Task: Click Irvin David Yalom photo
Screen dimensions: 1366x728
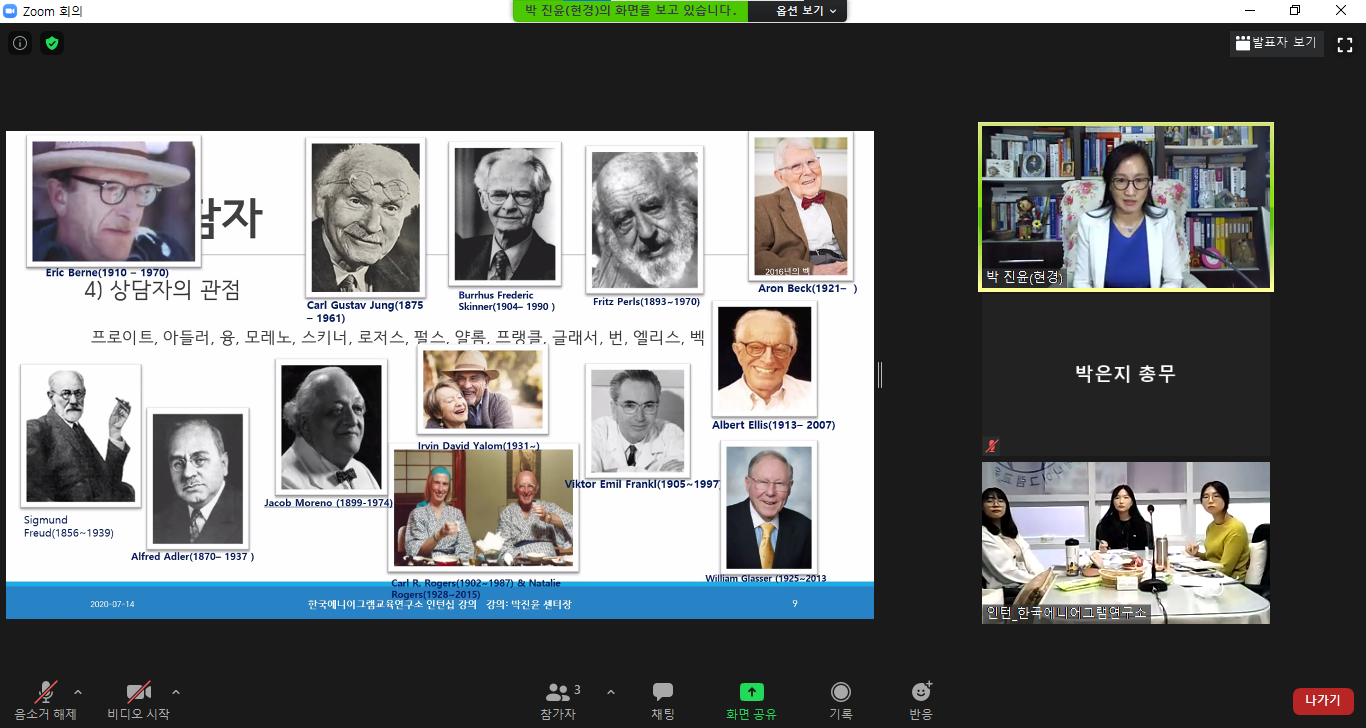Action: pyautogui.click(x=482, y=390)
